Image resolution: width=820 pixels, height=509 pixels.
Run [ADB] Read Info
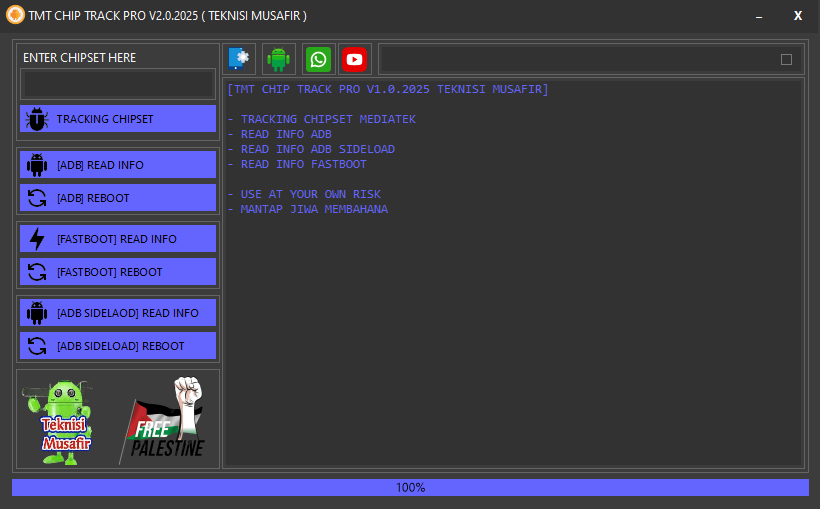click(118, 165)
